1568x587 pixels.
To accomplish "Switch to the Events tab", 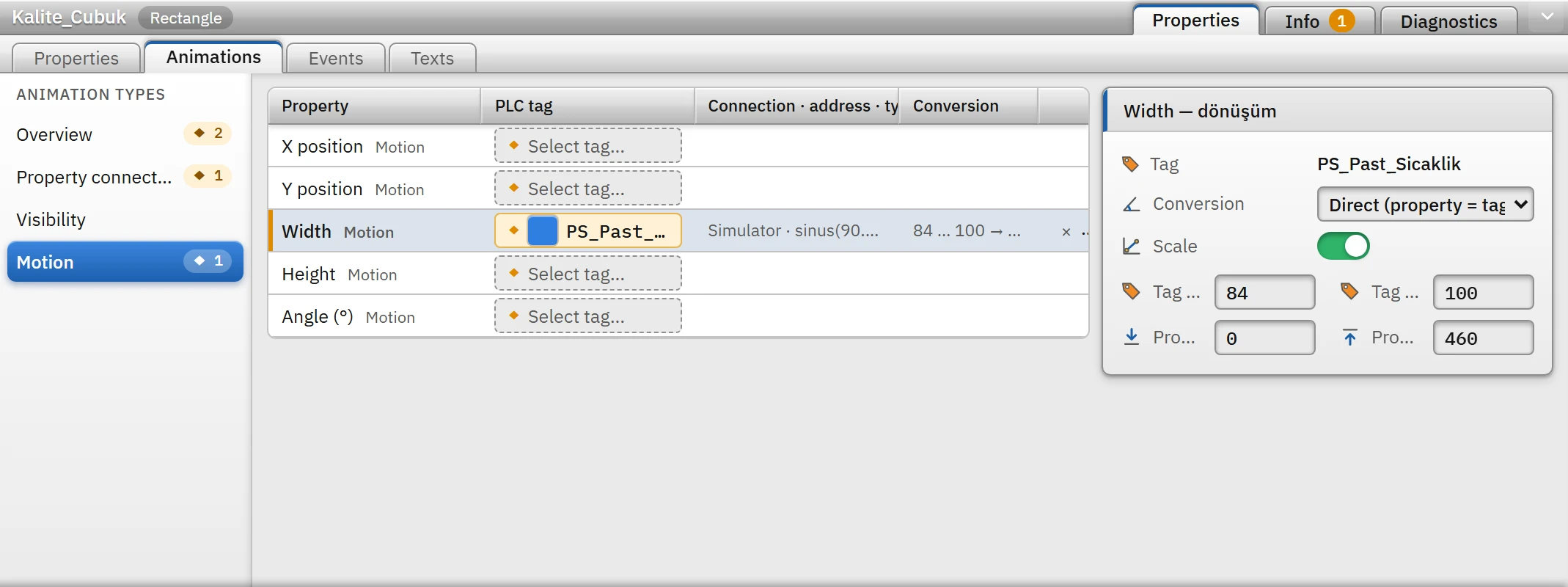I will point(336,58).
